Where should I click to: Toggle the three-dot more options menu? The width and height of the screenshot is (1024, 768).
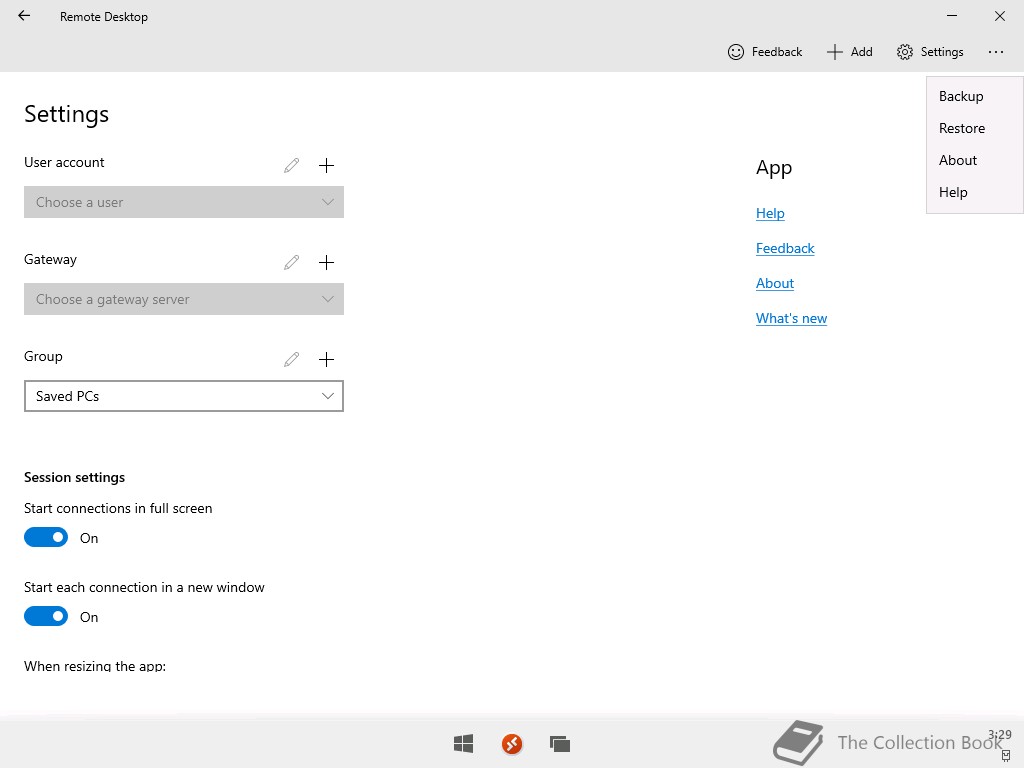tap(995, 52)
